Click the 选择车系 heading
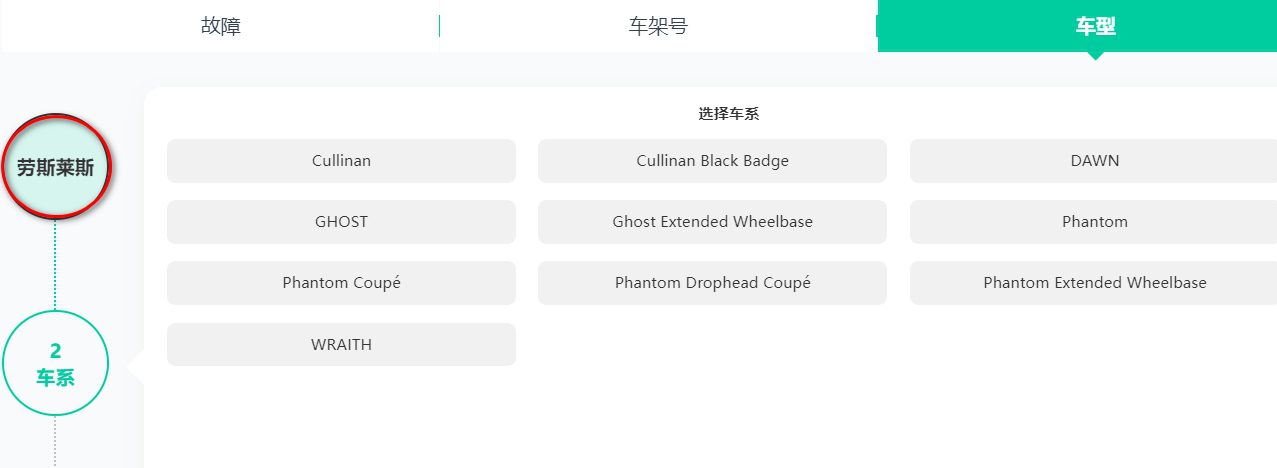The height and width of the screenshot is (468, 1277). pyautogui.click(x=728, y=114)
